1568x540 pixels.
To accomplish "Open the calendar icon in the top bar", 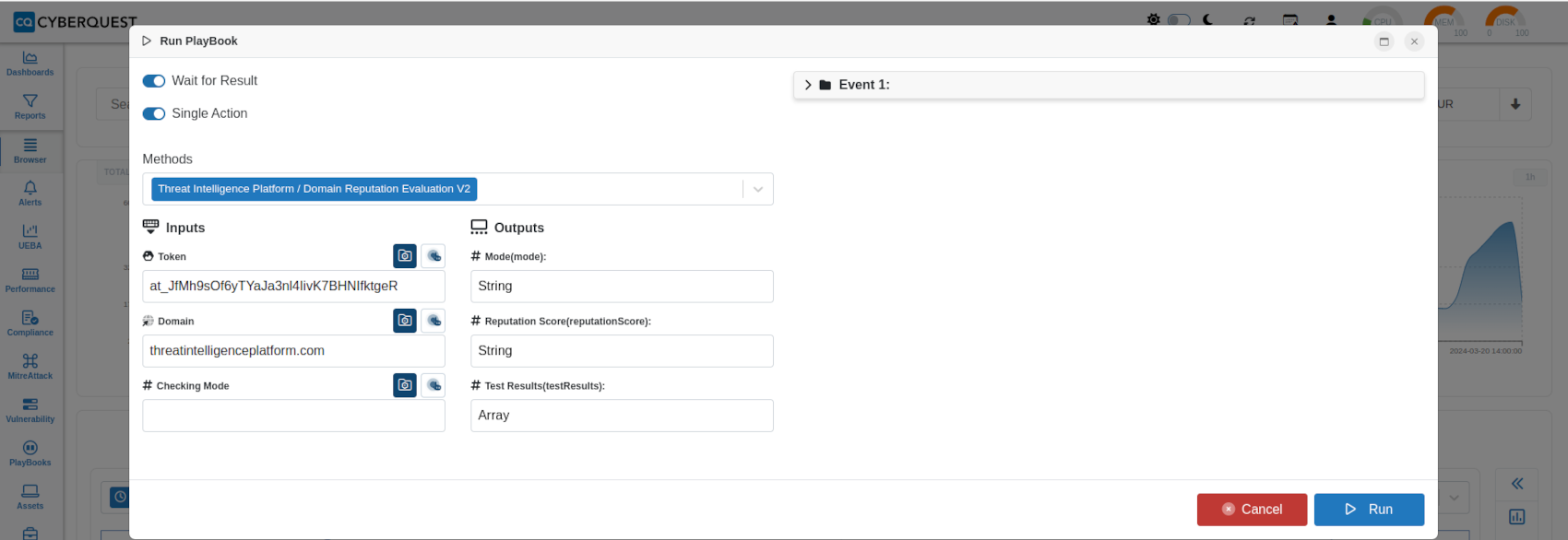I will coord(1290,20).
